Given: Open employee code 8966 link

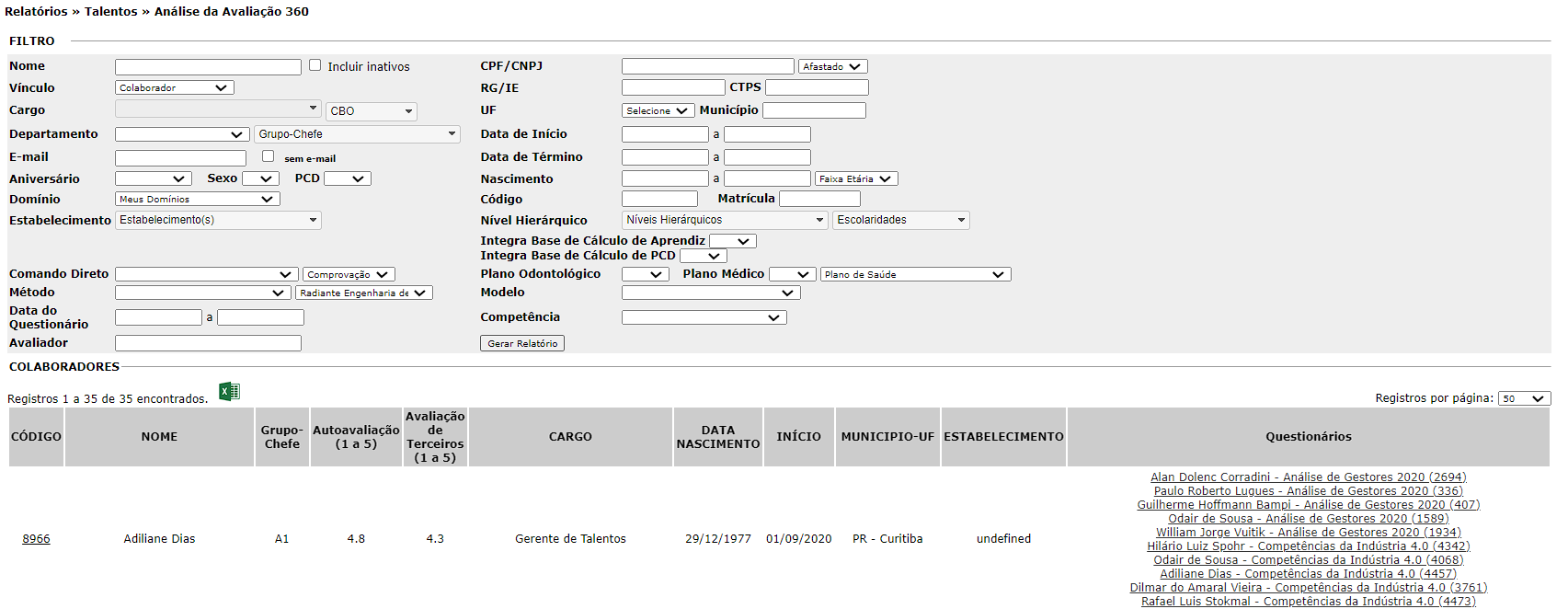Looking at the screenshot, I should click(x=37, y=539).
